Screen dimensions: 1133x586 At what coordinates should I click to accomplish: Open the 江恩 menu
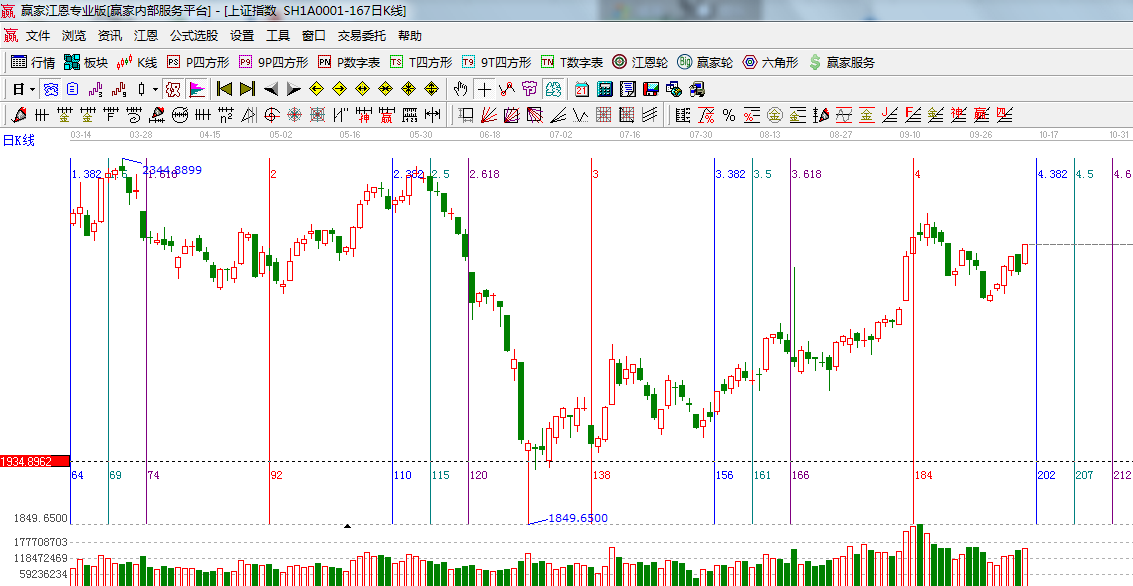click(x=146, y=35)
